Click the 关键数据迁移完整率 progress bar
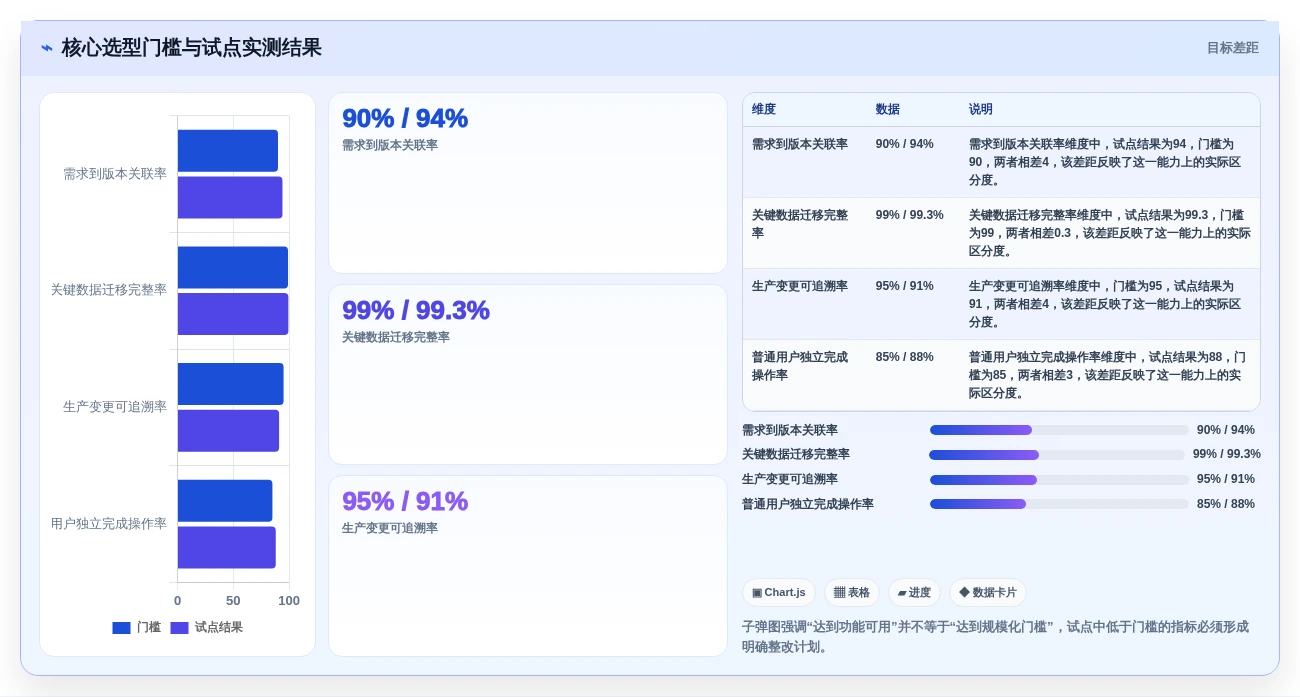 1057,455
